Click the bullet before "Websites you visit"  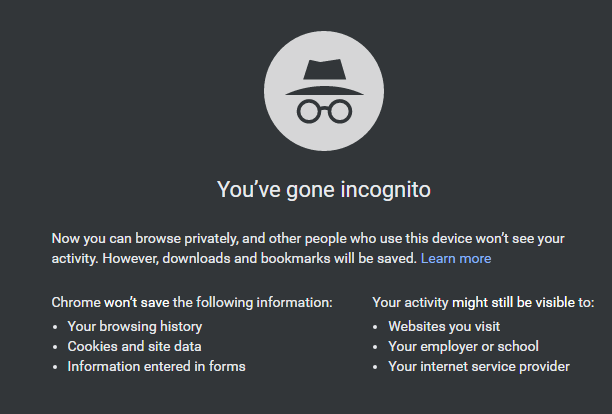tap(376, 327)
